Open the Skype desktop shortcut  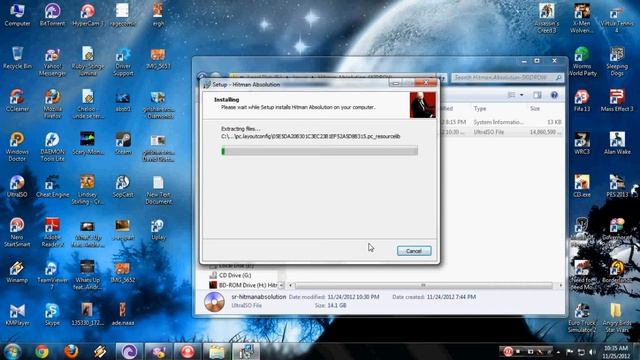point(52,315)
